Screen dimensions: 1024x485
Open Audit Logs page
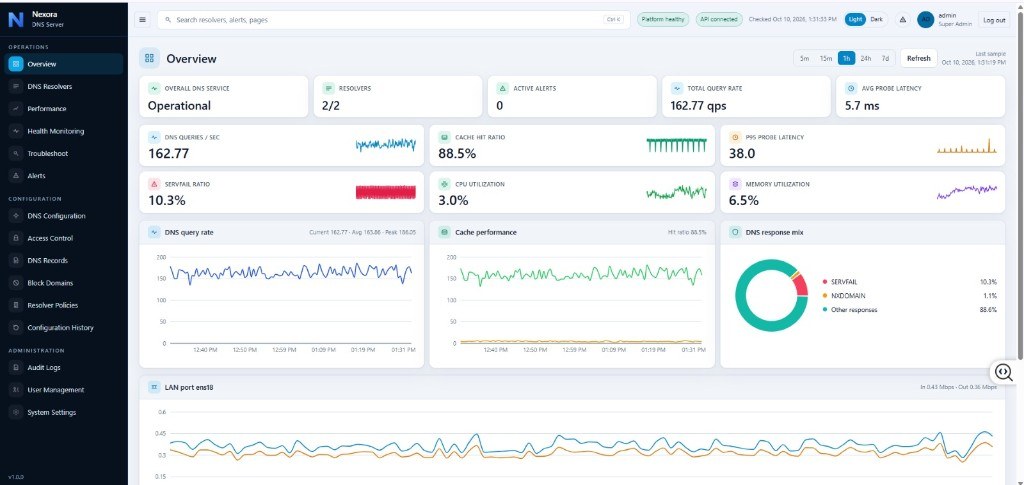(64, 368)
